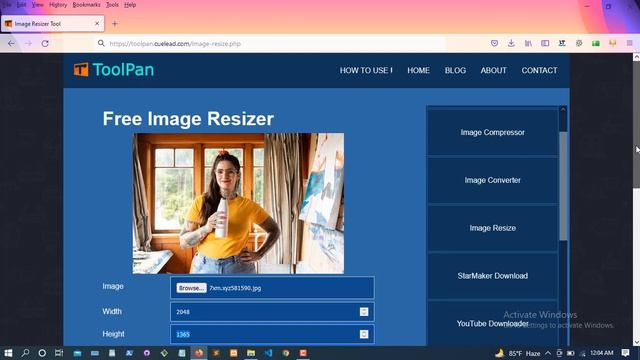
Task: Click the Firefox forward arrow
Action: pos(28,43)
